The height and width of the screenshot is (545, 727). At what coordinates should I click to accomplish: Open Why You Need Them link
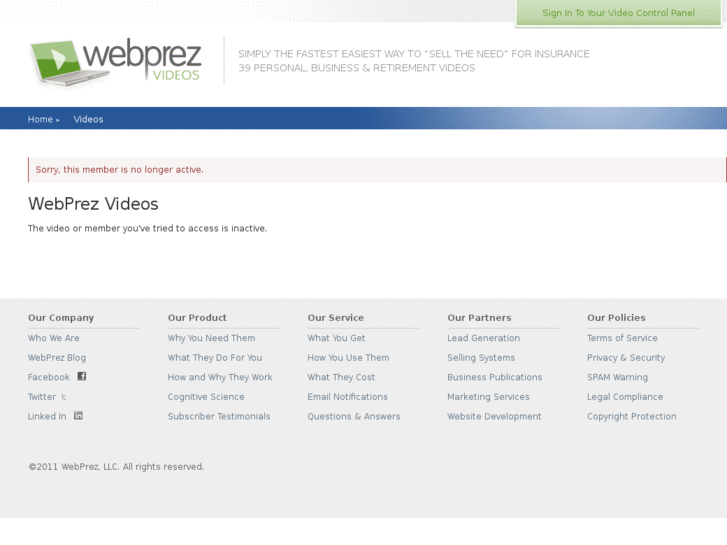211,338
